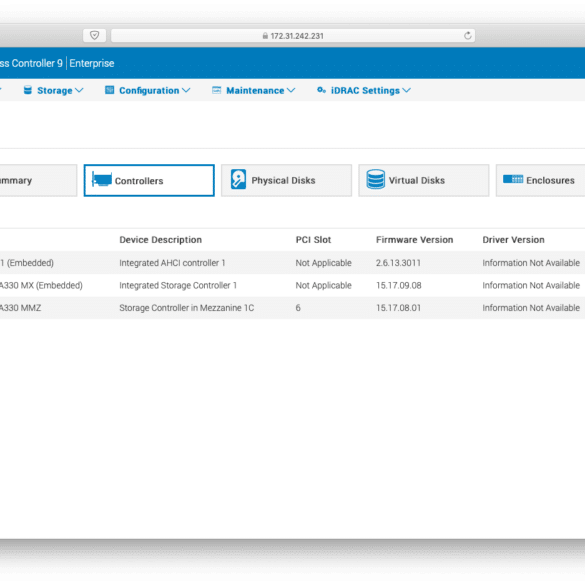Switch to the Physical Disks tab
The image size is (585, 585).
pos(287,180)
